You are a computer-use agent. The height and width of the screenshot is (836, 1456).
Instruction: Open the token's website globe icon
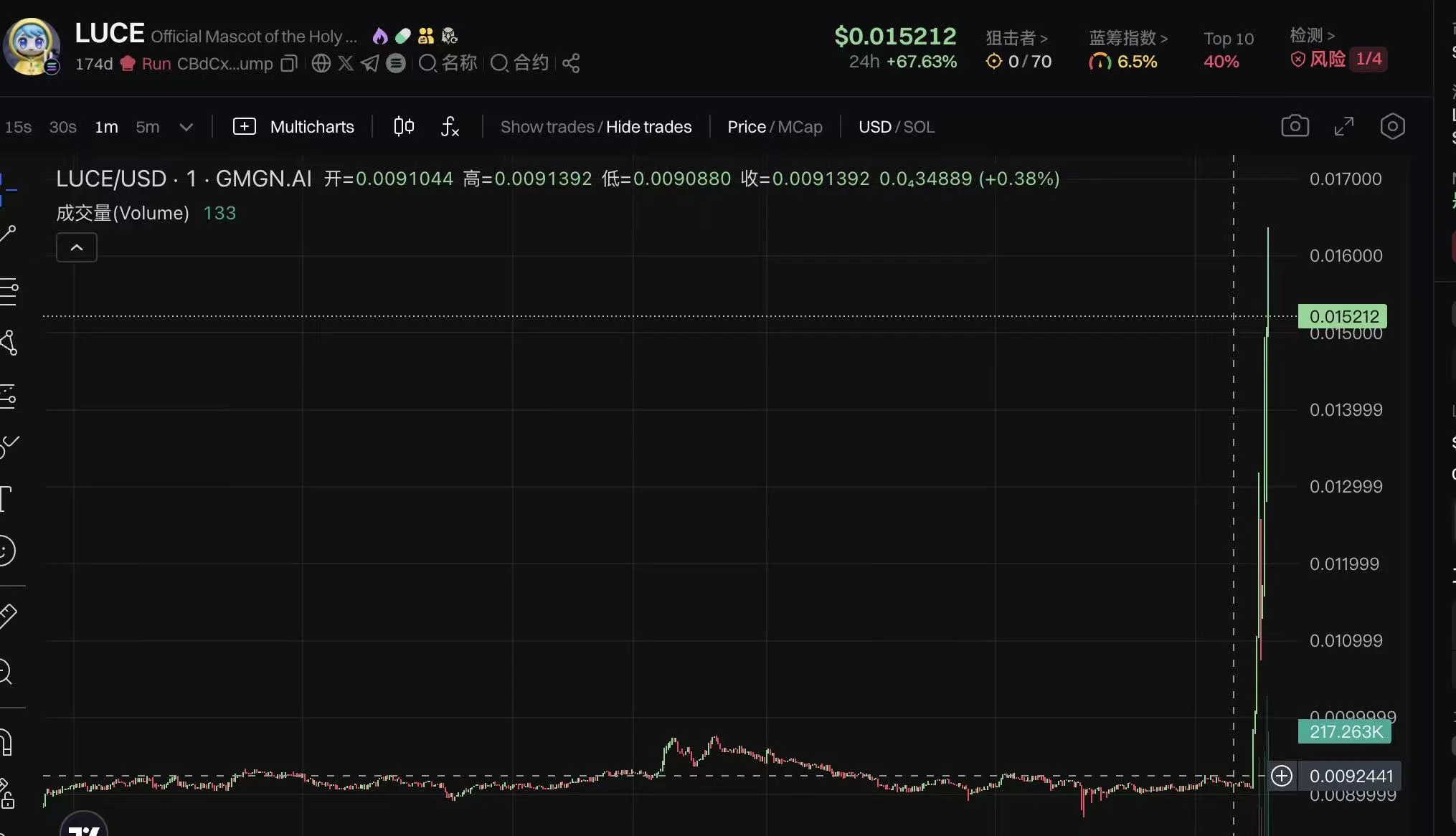pyautogui.click(x=321, y=64)
